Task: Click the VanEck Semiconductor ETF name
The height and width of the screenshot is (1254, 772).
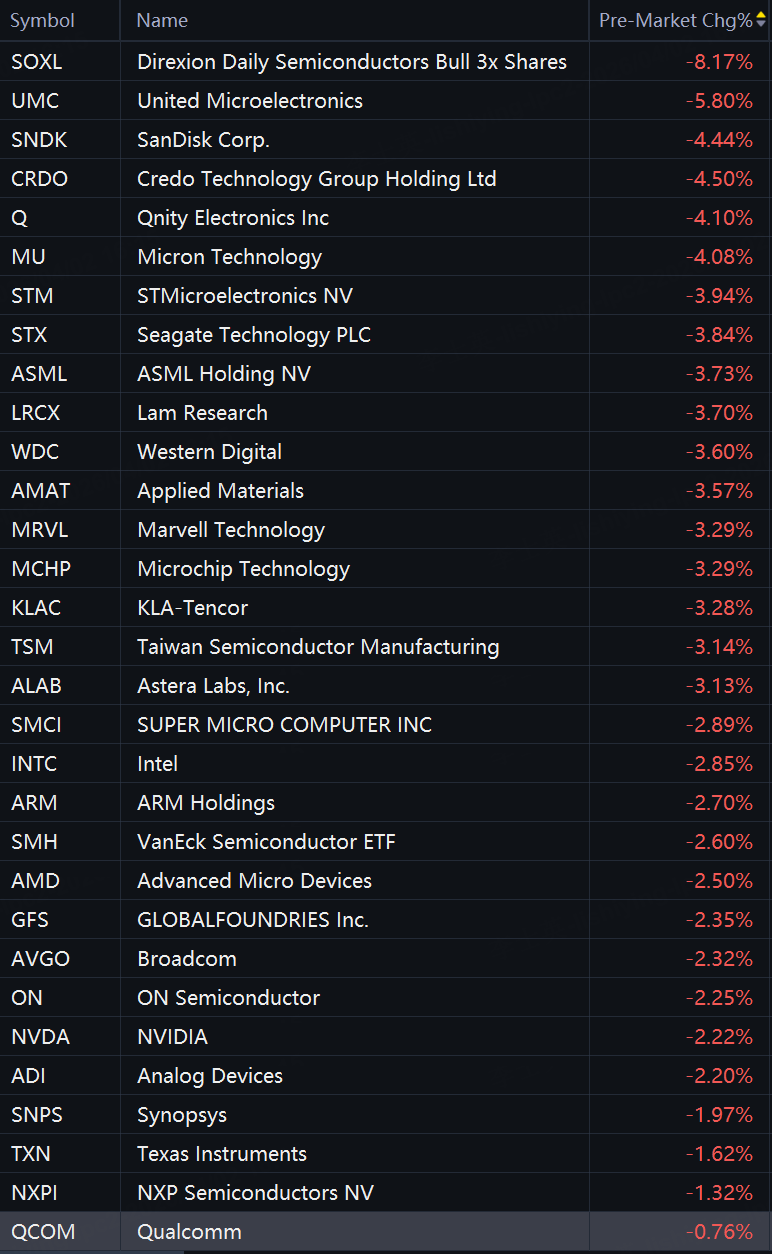Action: [x=266, y=842]
